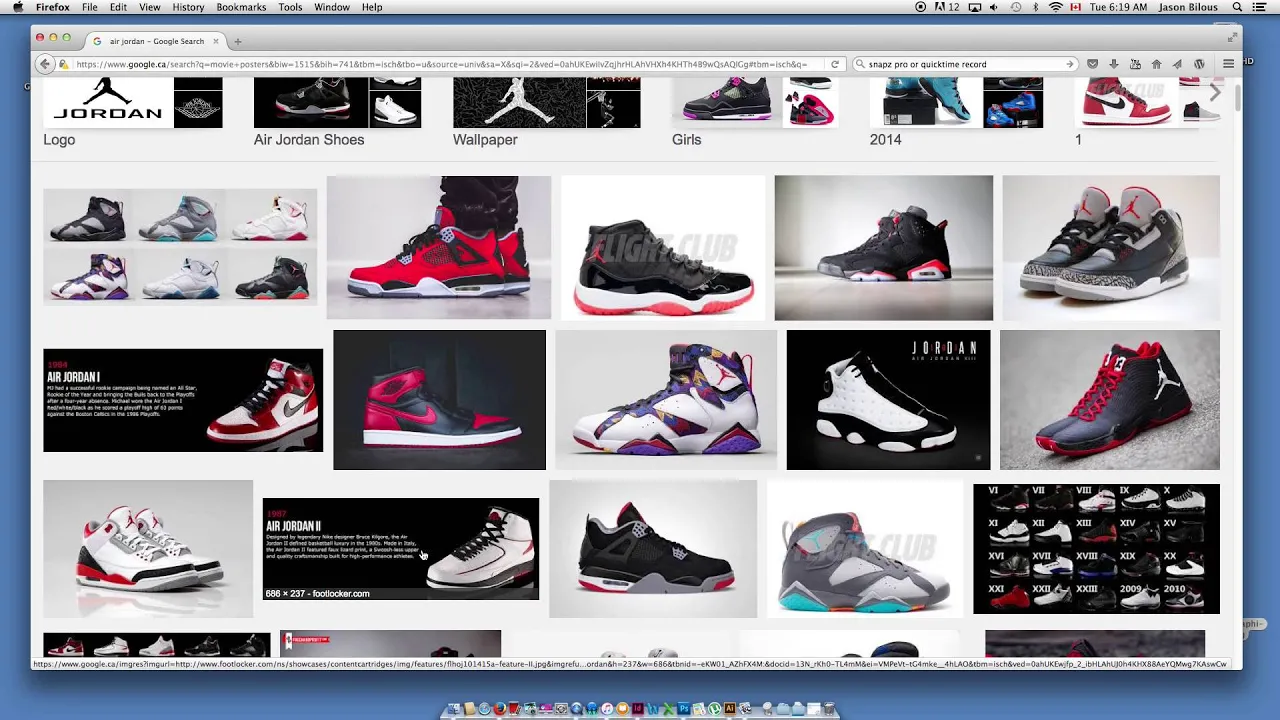Viewport: 1280px width, 720px height.
Task: Launch Photoshop from the Dock
Action: [684, 709]
